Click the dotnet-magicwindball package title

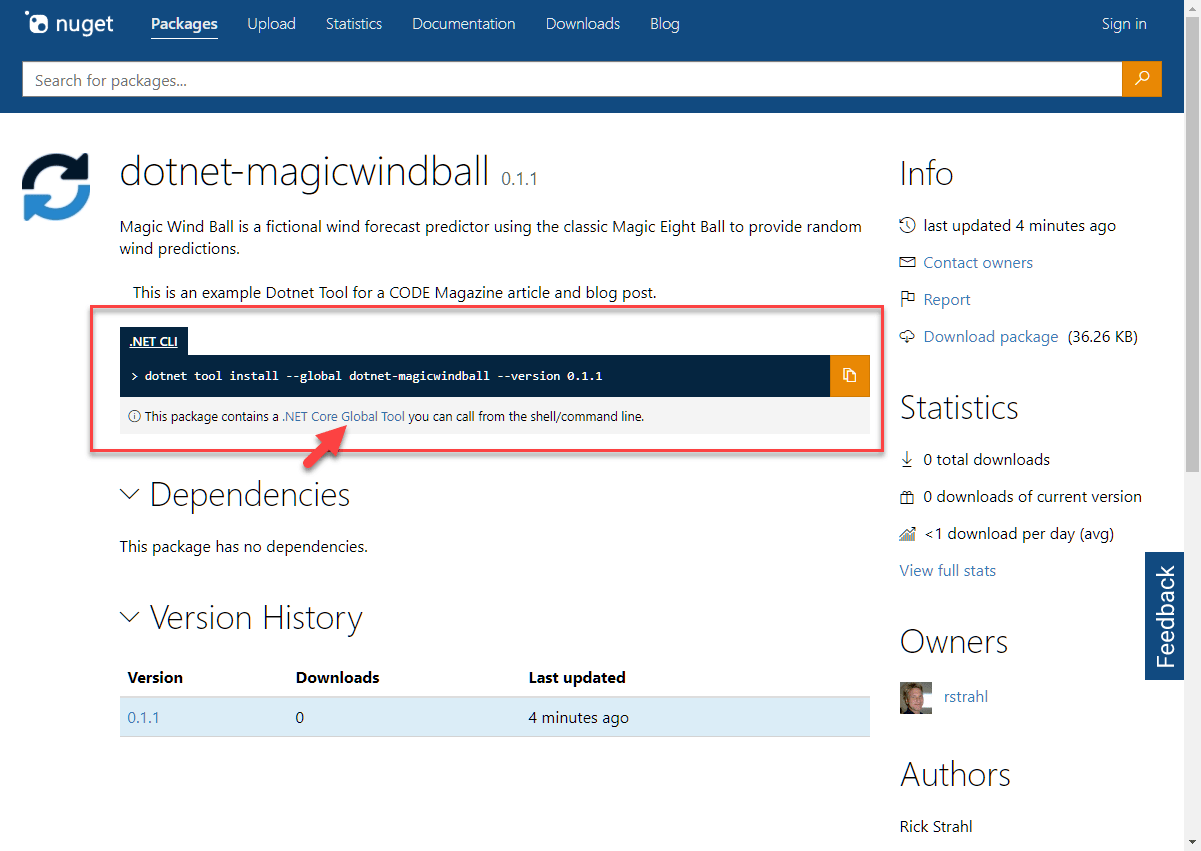(x=305, y=171)
